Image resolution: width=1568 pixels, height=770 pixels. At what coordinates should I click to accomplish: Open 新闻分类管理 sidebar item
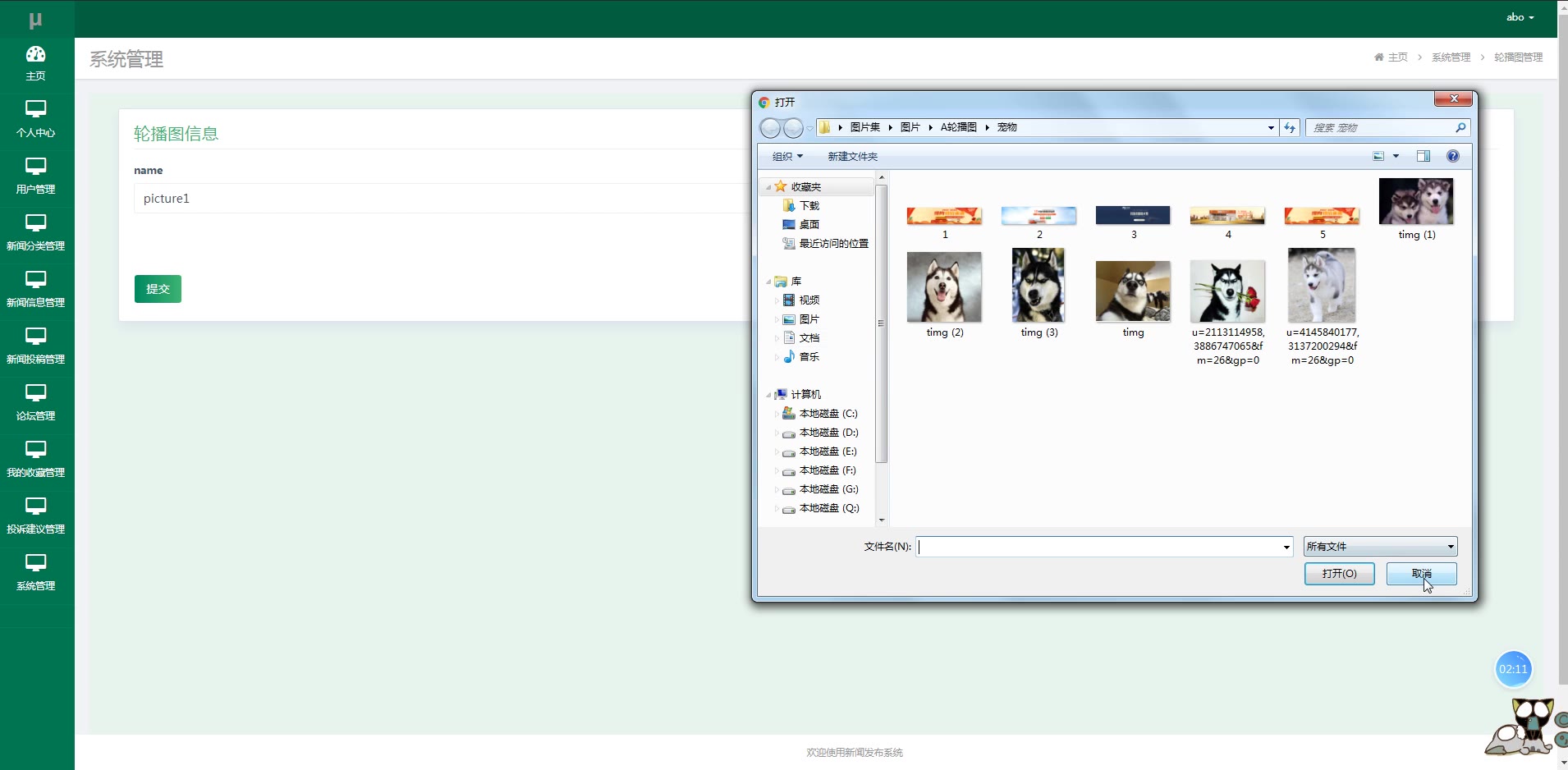click(x=35, y=233)
